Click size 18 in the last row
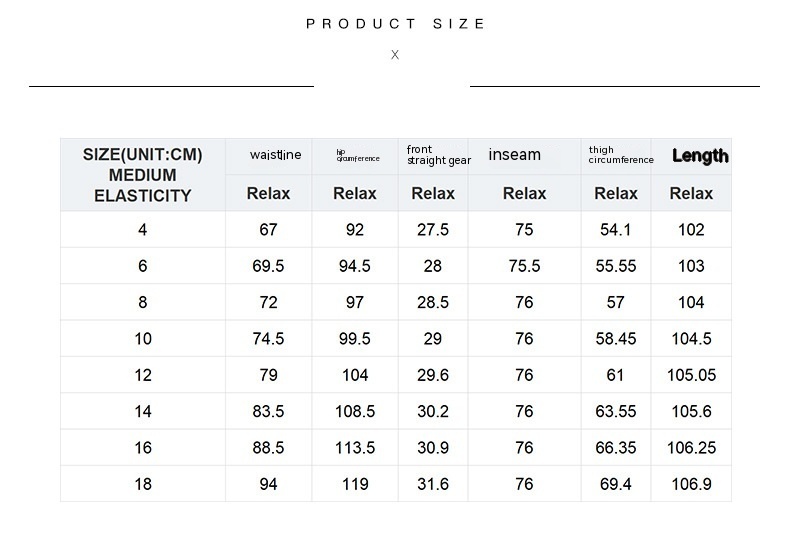Screen dimensions: 790x544 [143, 484]
